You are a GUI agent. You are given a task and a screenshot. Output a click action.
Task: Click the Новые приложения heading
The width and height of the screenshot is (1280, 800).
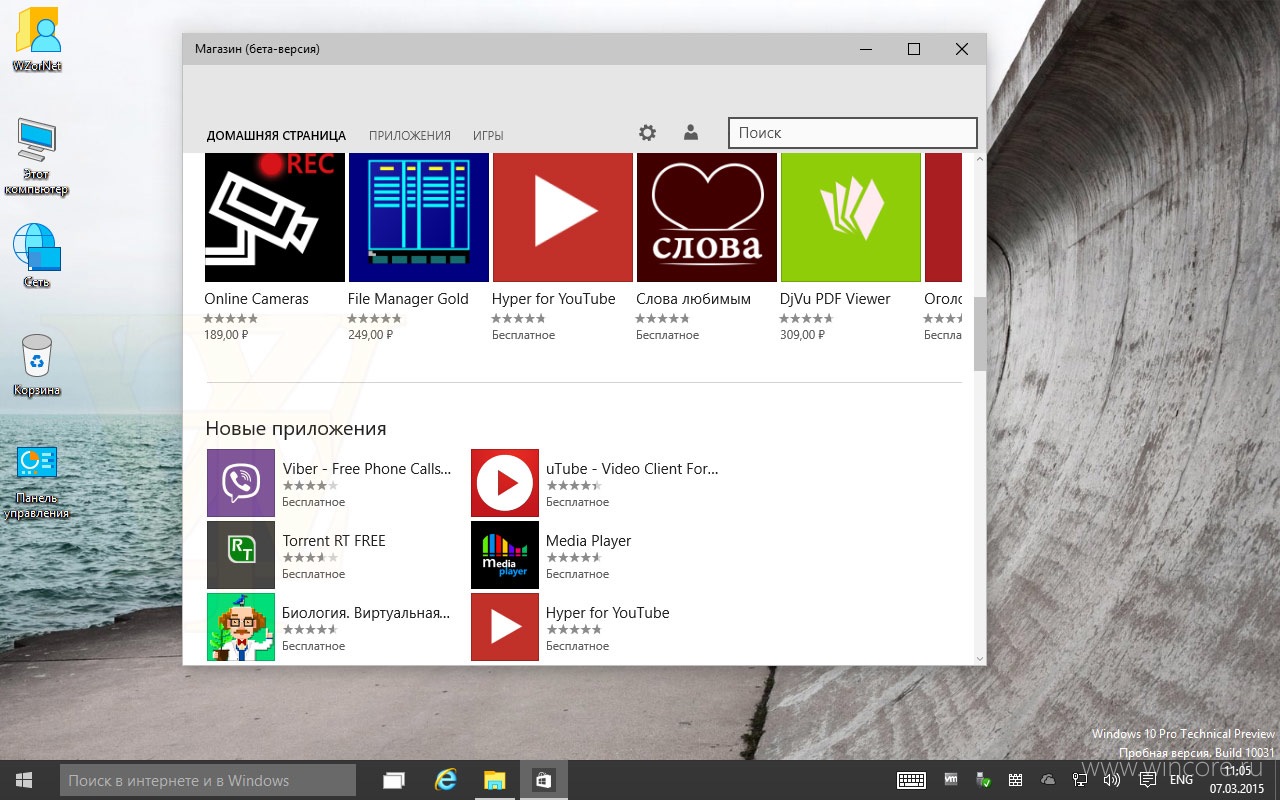(296, 429)
